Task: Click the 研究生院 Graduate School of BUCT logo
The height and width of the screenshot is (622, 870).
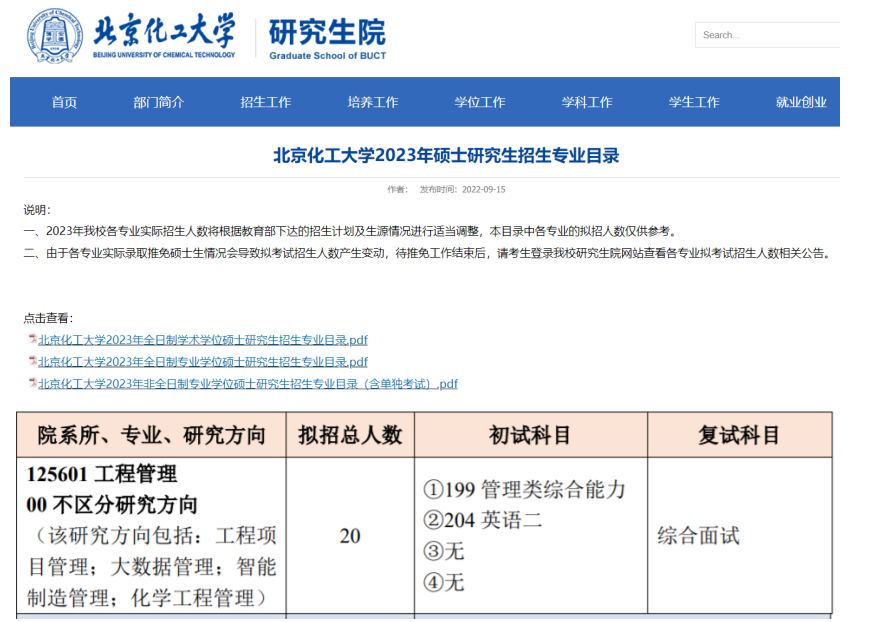Action: click(x=327, y=39)
